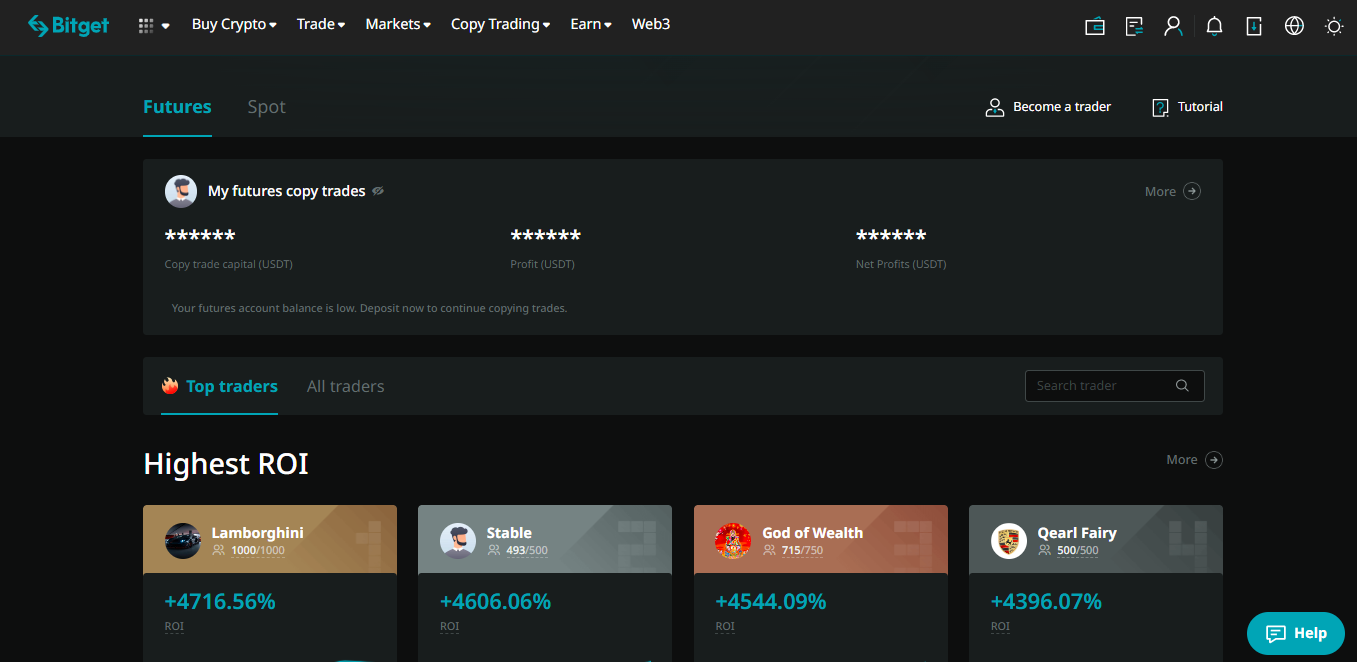
Task: Select the All traders tab
Action: [345, 386]
